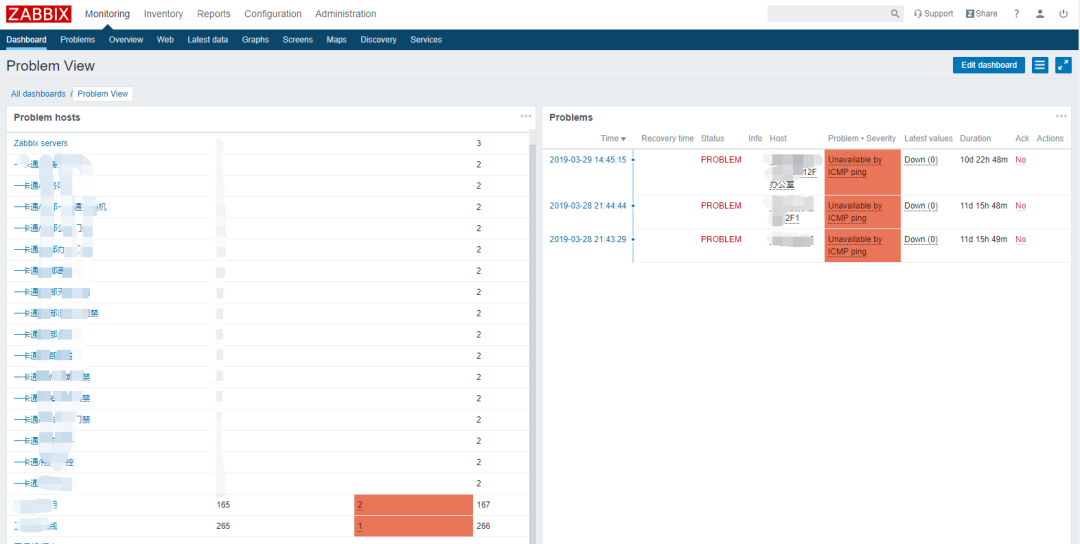
Task: Open the Zabbix servers host group
Action: [x=41, y=143]
